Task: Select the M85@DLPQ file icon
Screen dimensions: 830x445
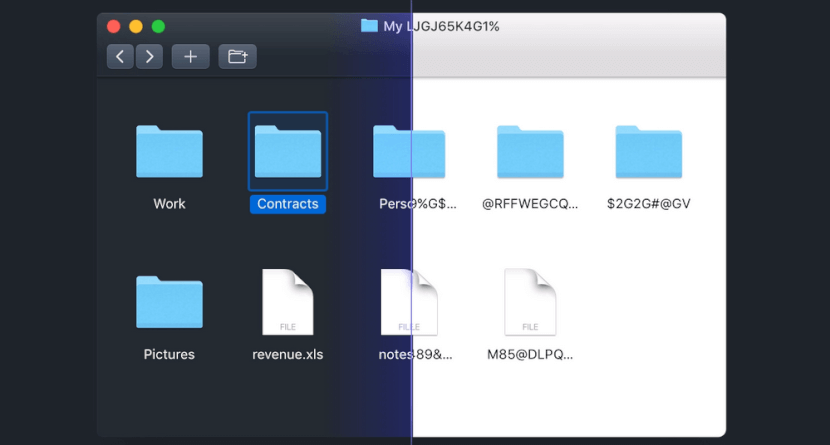Action: point(530,302)
